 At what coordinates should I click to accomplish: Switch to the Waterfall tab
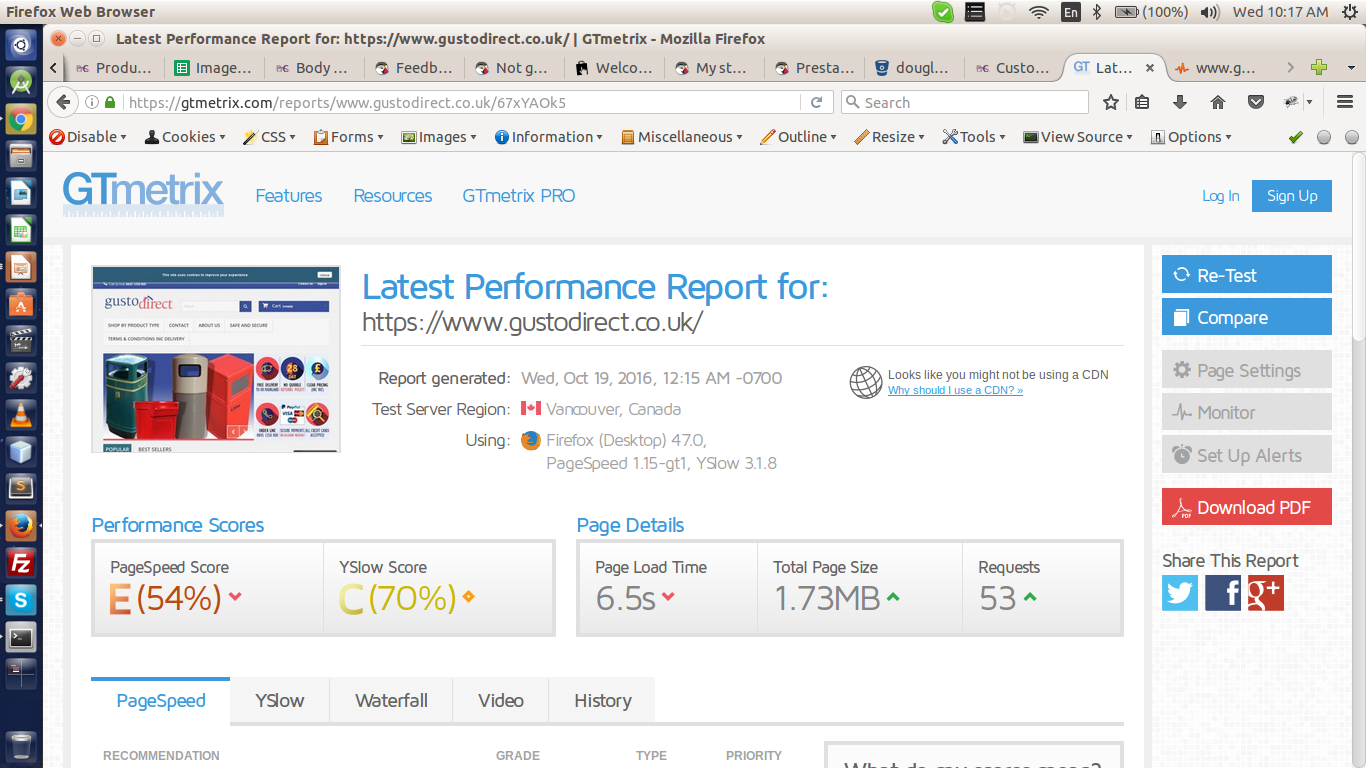pos(391,700)
